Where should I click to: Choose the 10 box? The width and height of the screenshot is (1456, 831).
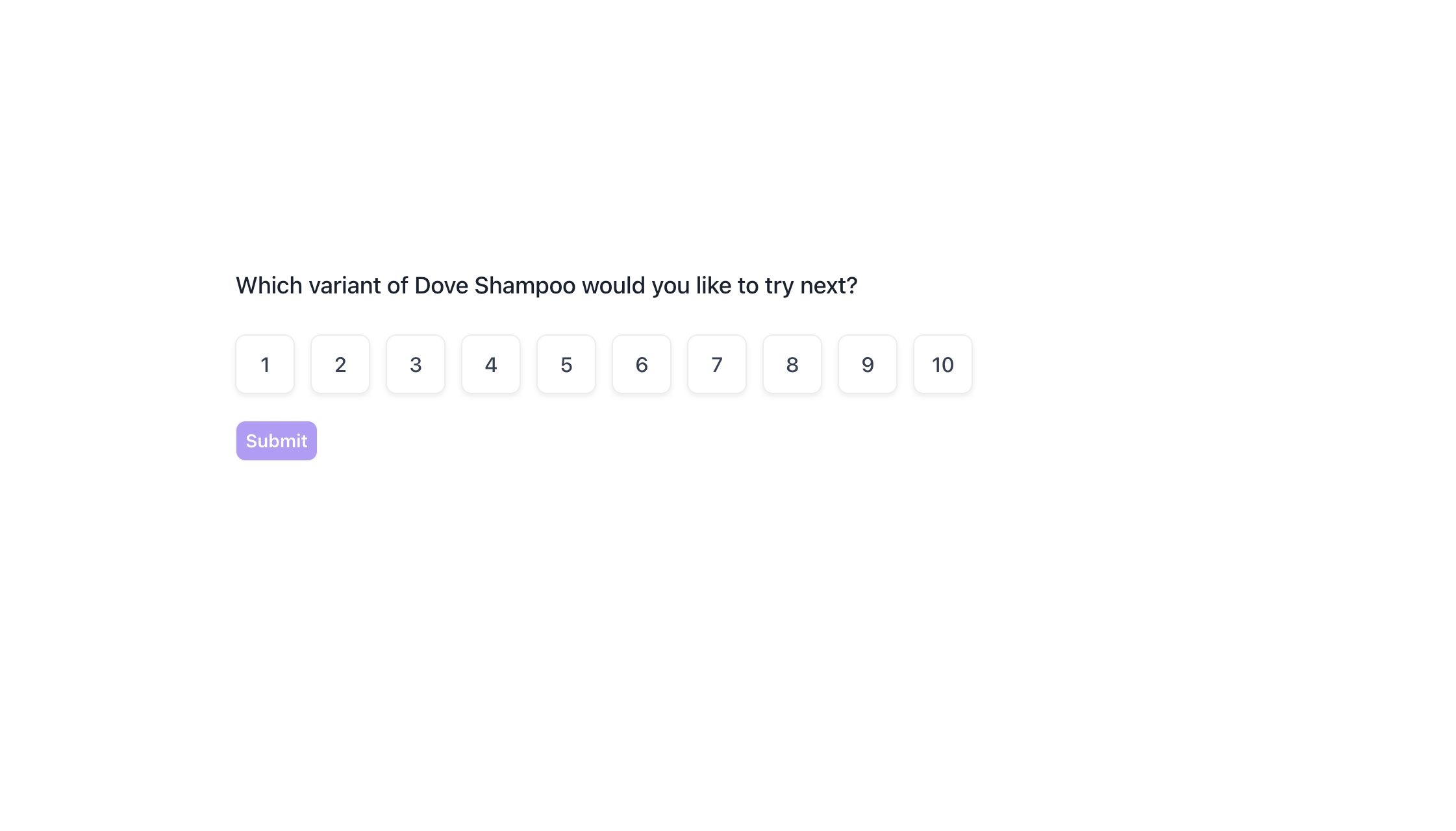(x=943, y=364)
